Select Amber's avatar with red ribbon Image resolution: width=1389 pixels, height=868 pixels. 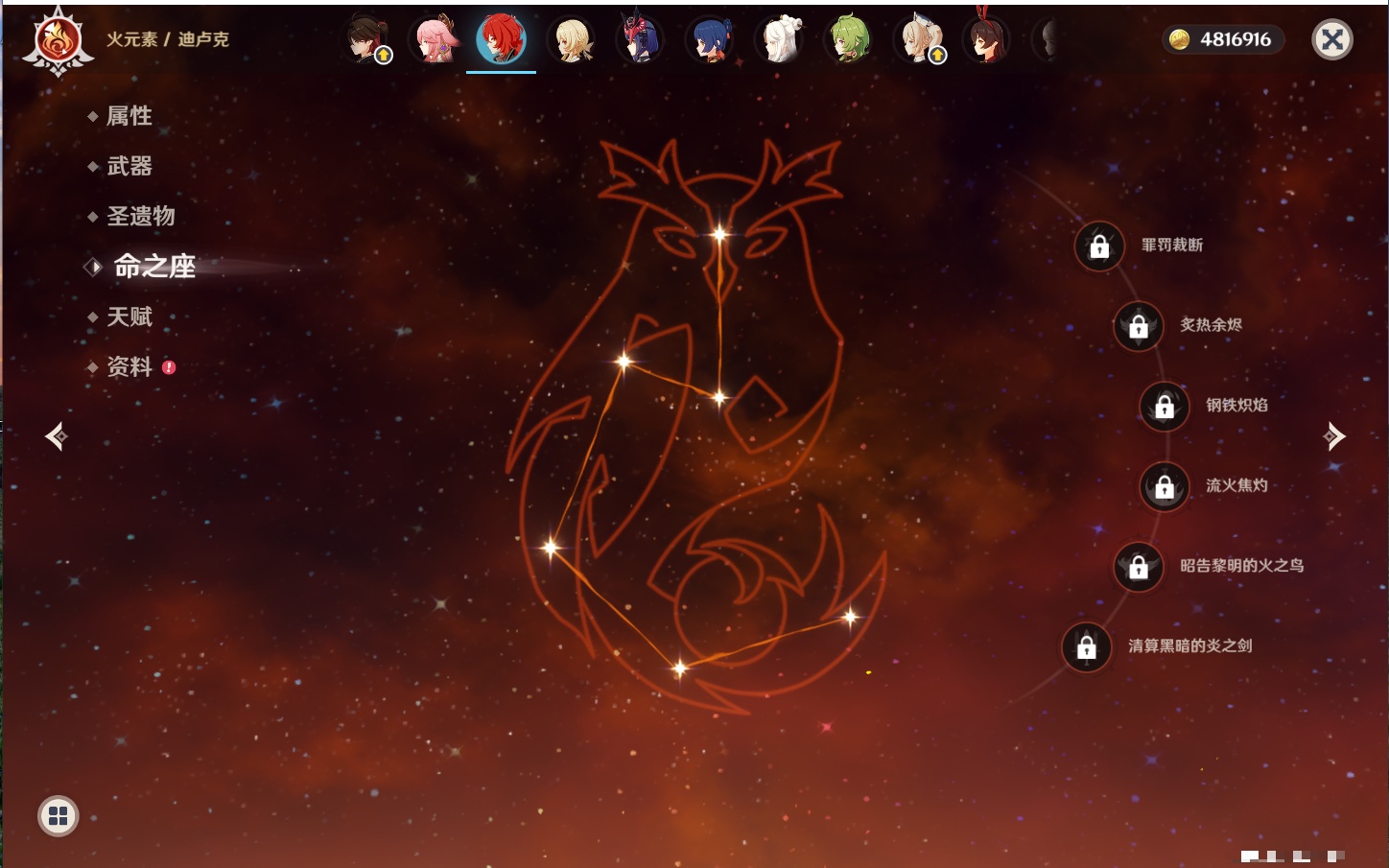pos(987,40)
